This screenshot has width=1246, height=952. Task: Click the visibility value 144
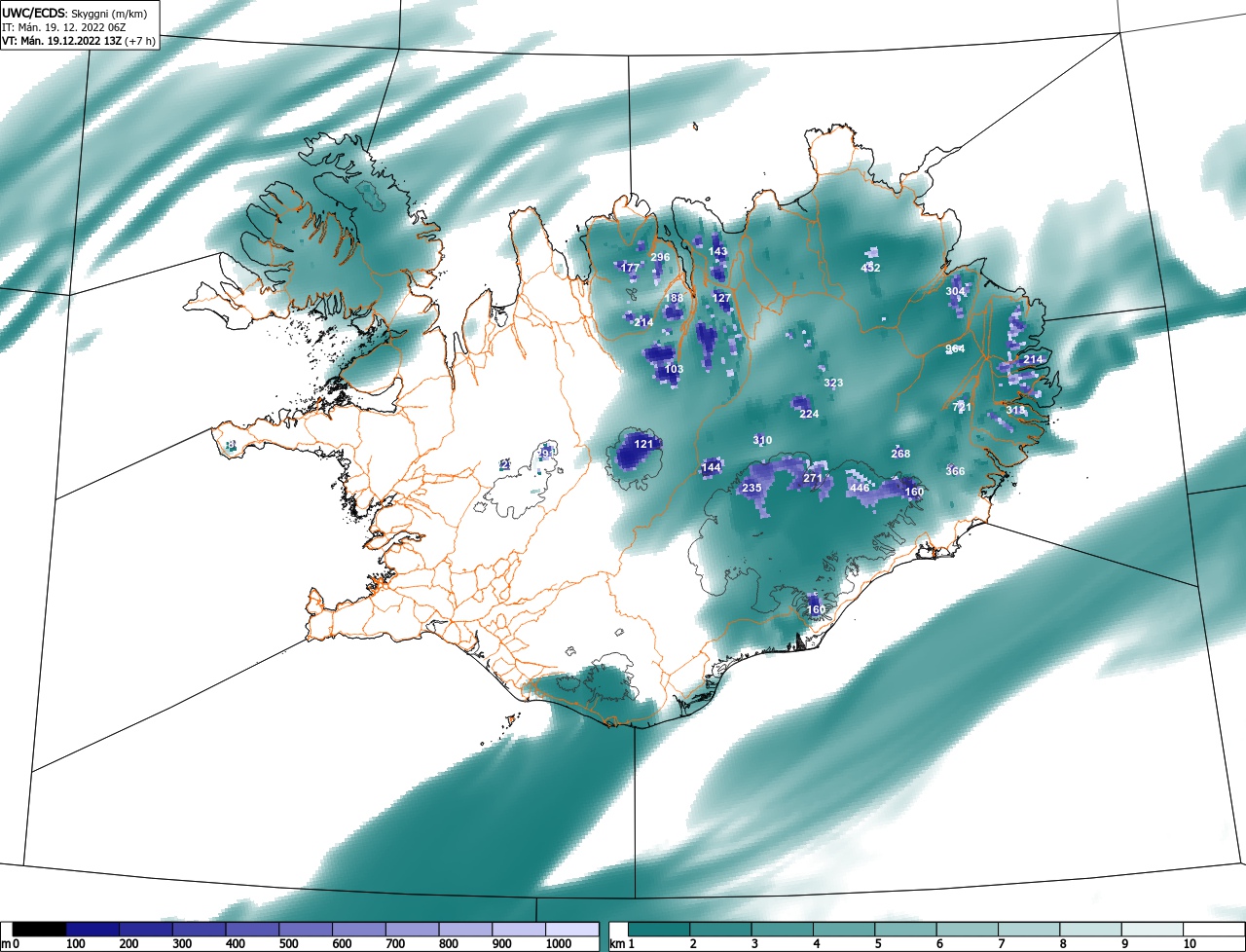(x=711, y=468)
